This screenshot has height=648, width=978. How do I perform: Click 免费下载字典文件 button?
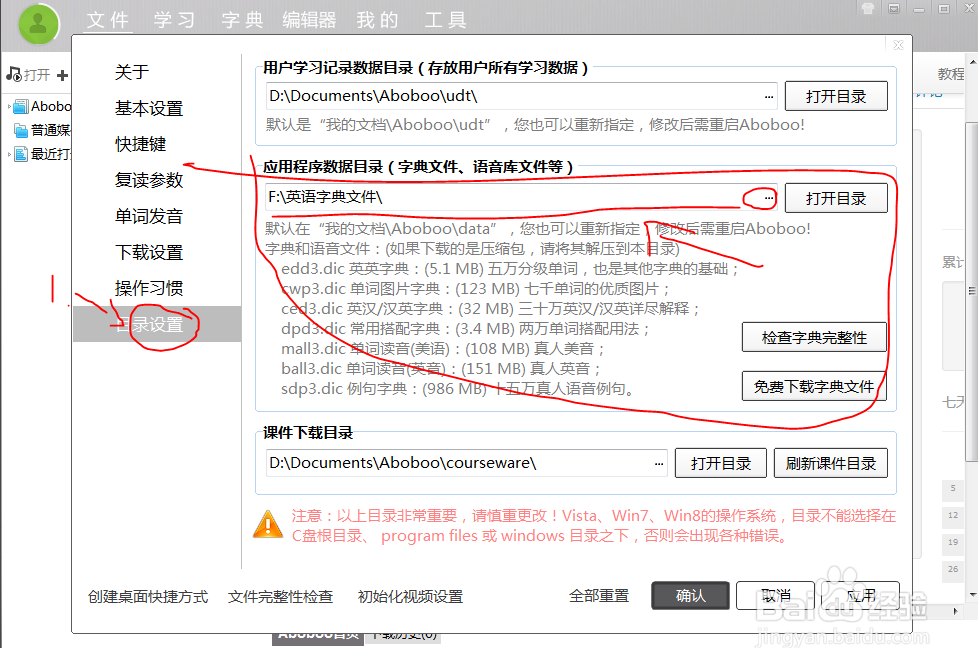[x=814, y=387]
